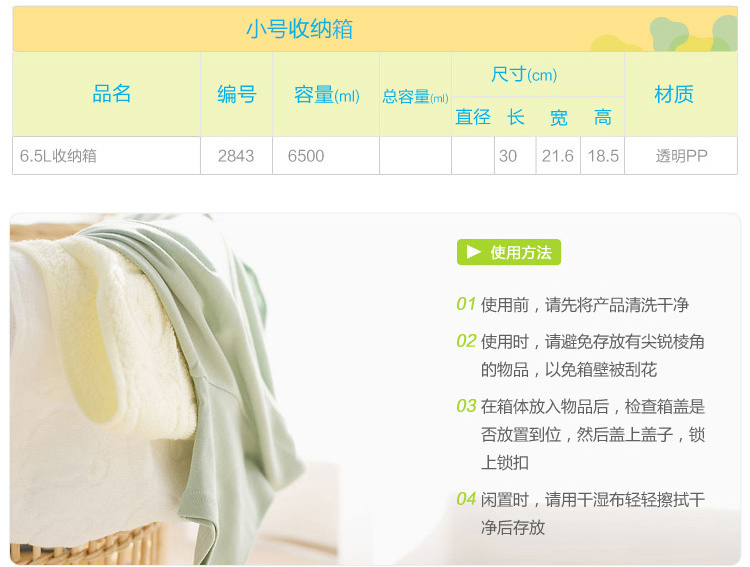The height and width of the screenshot is (567, 750).
Task: Click the green number 03 step marker
Action: point(466,406)
